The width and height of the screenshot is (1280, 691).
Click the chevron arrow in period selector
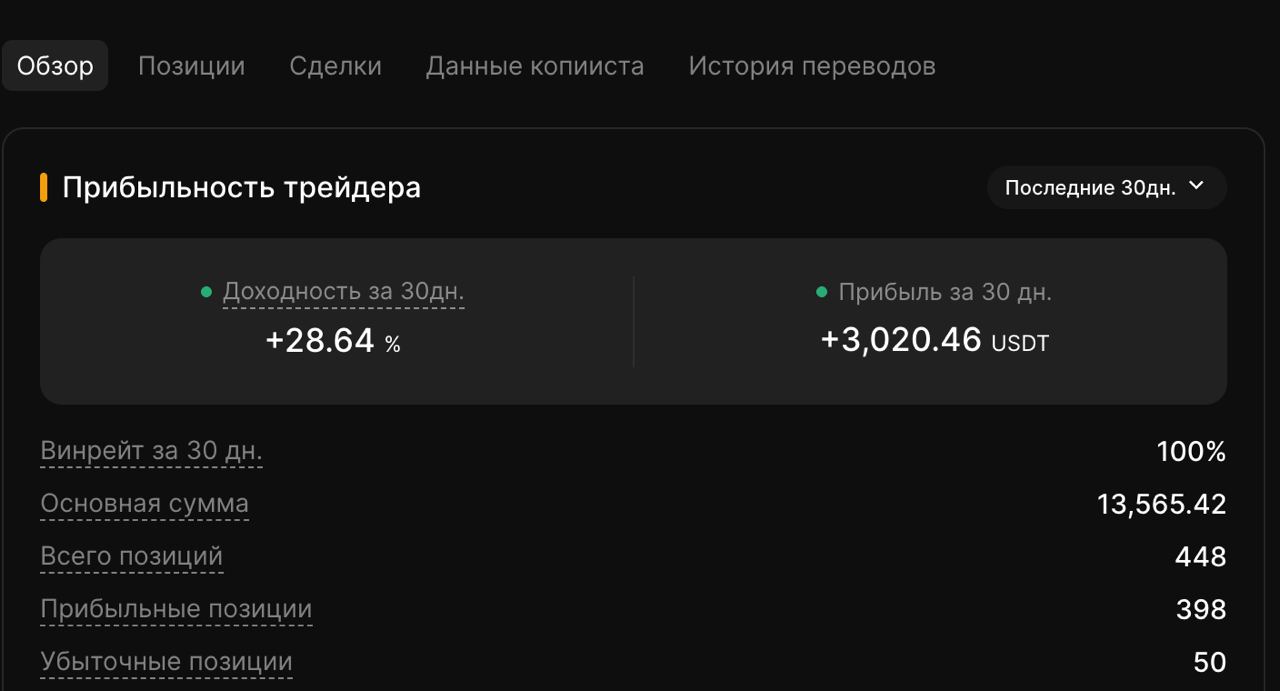1196,186
